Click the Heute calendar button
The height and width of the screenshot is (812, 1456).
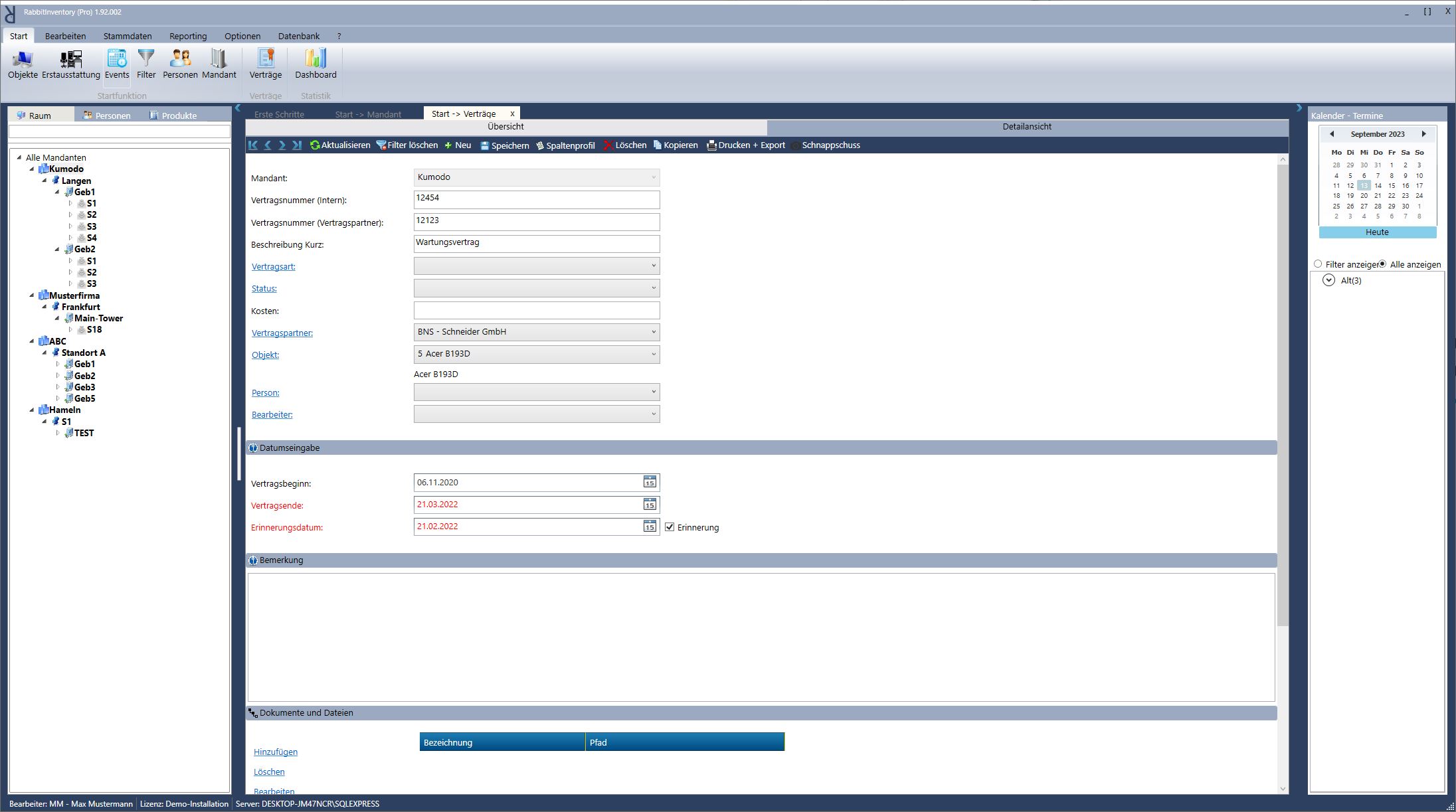point(1377,232)
